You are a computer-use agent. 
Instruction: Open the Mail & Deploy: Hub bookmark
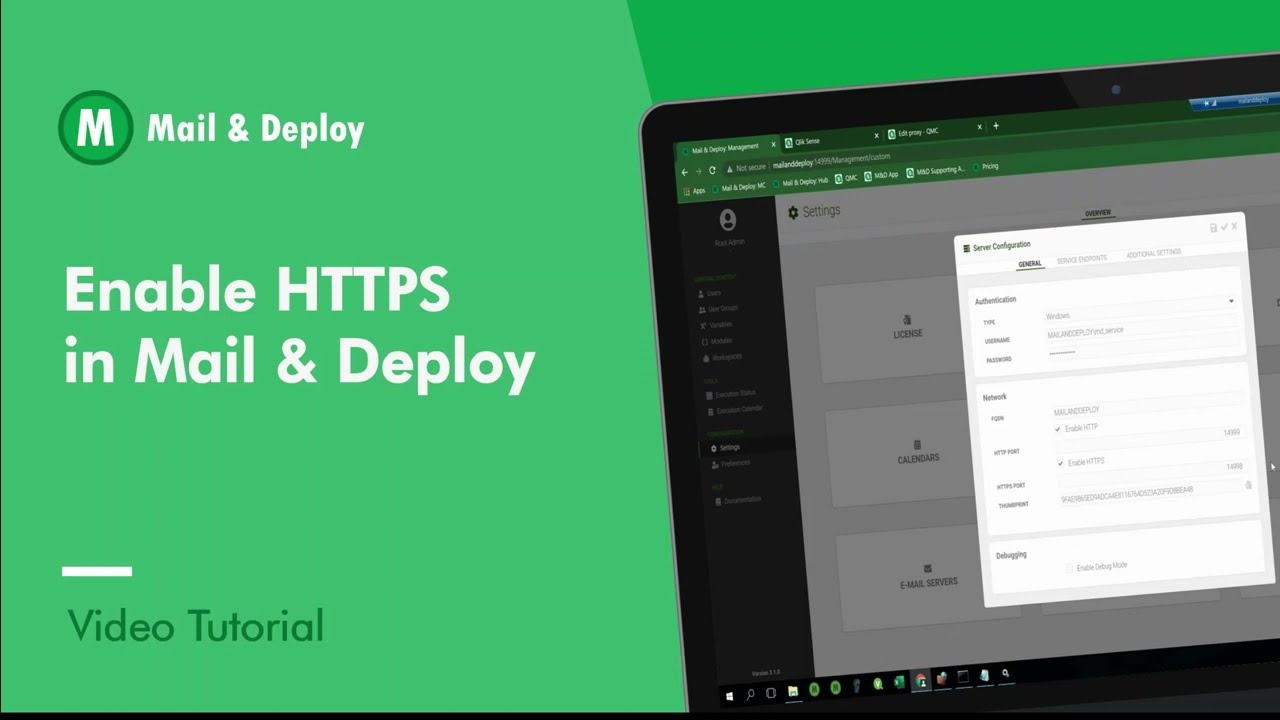click(x=800, y=183)
